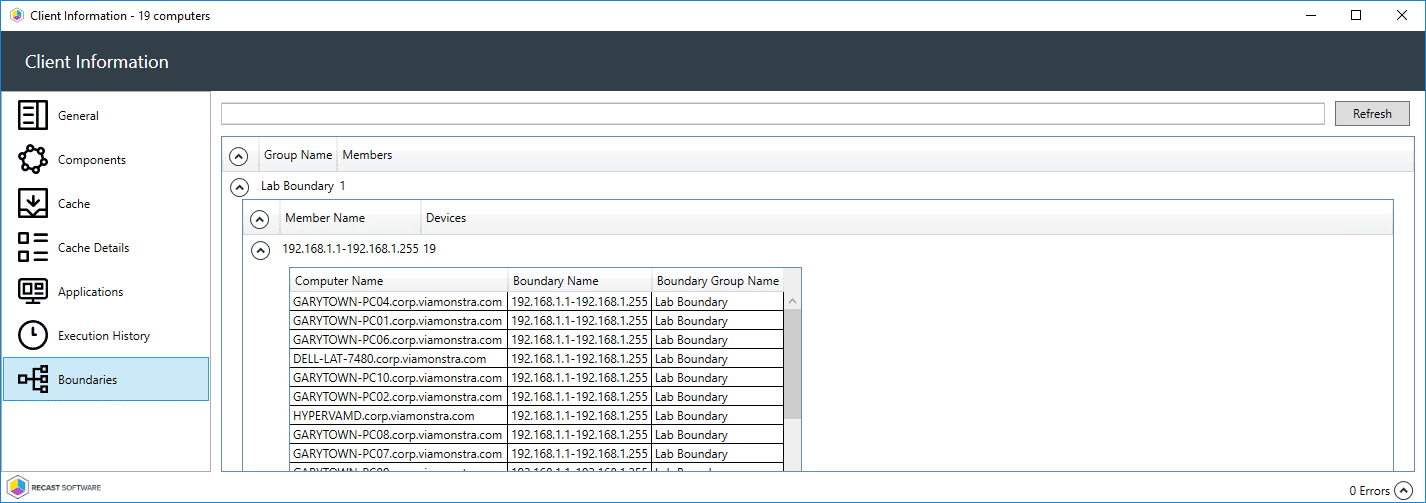Click Lab Boundary cell in DELL-LAT-7480 row

[717, 359]
